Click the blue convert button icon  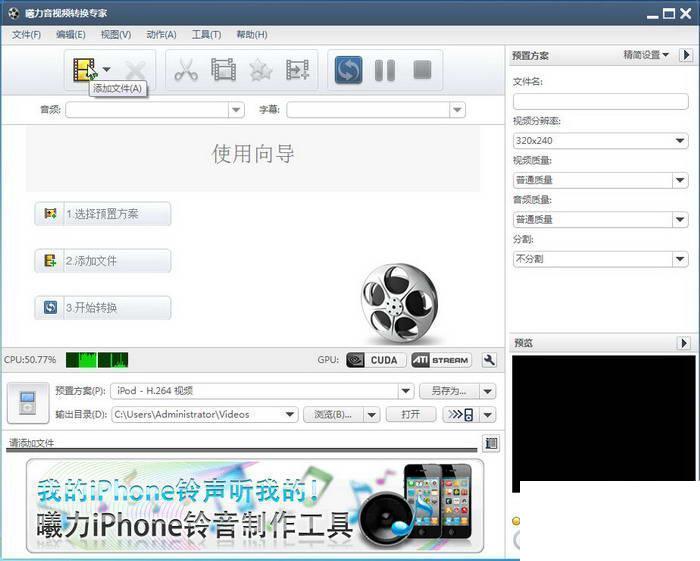point(349,70)
